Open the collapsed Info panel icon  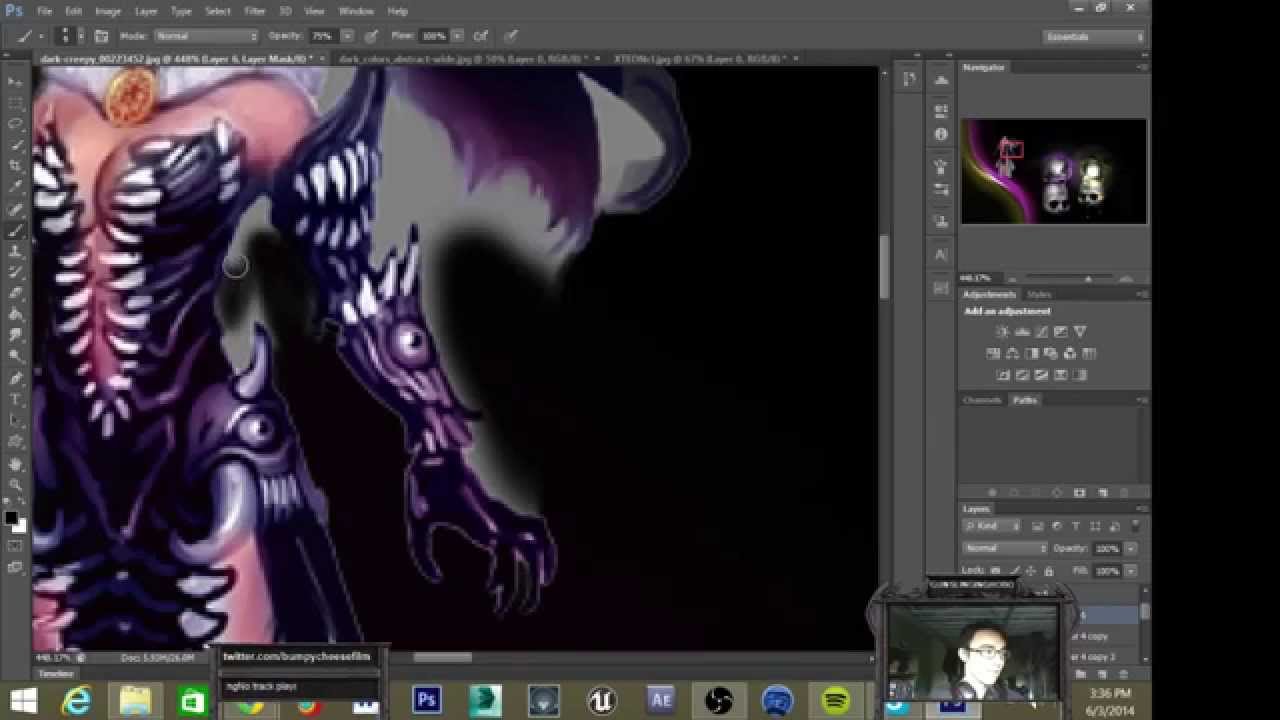pyautogui.click(x=941, y=134)
